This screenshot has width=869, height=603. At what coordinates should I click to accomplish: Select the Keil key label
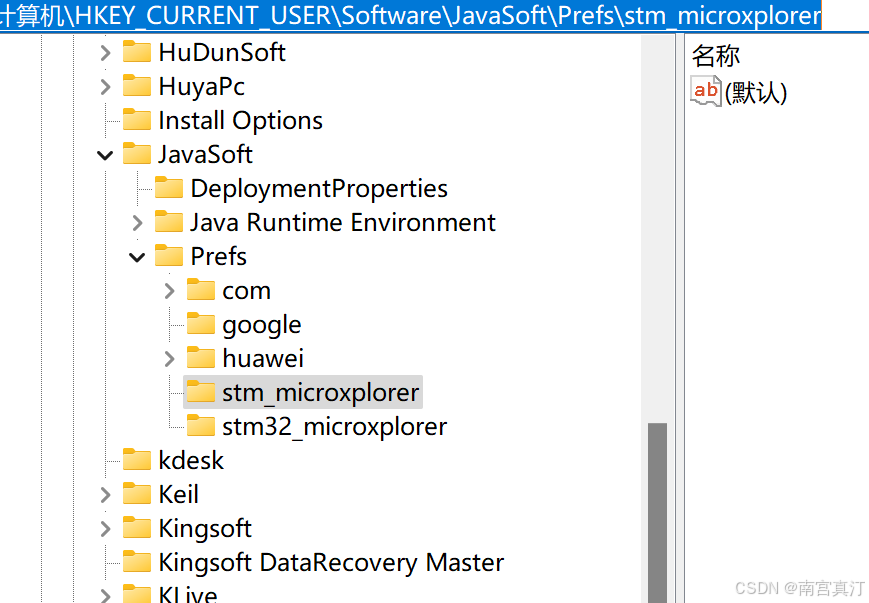coord(178,494)
